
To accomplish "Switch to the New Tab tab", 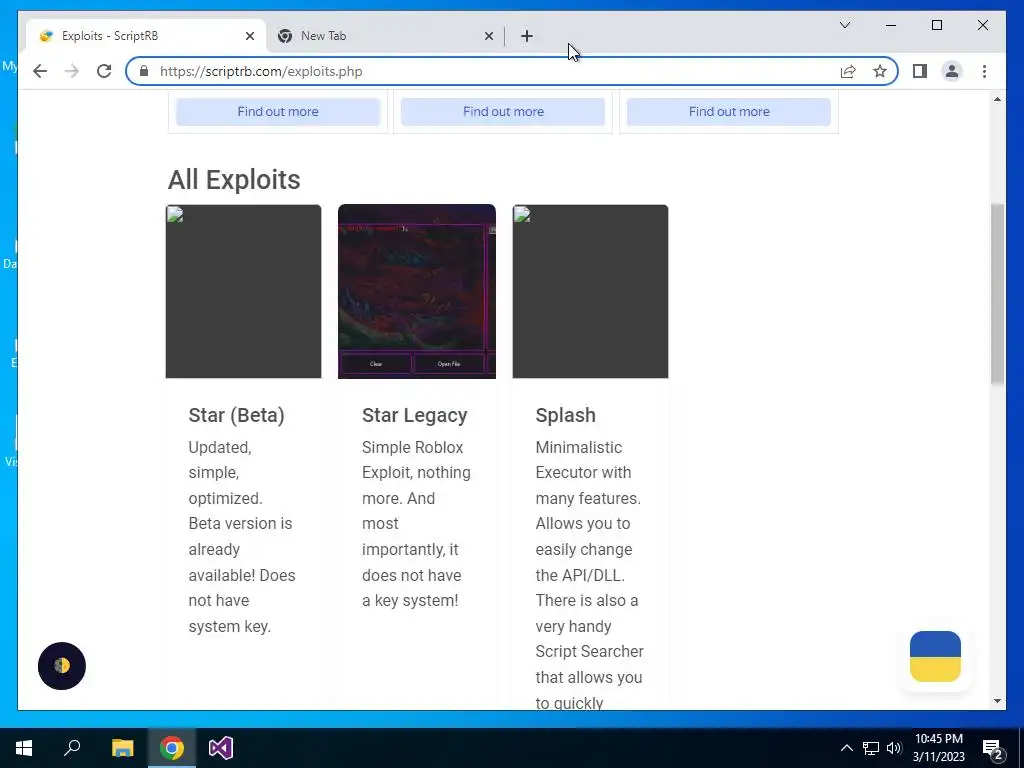I will [385, 36].
